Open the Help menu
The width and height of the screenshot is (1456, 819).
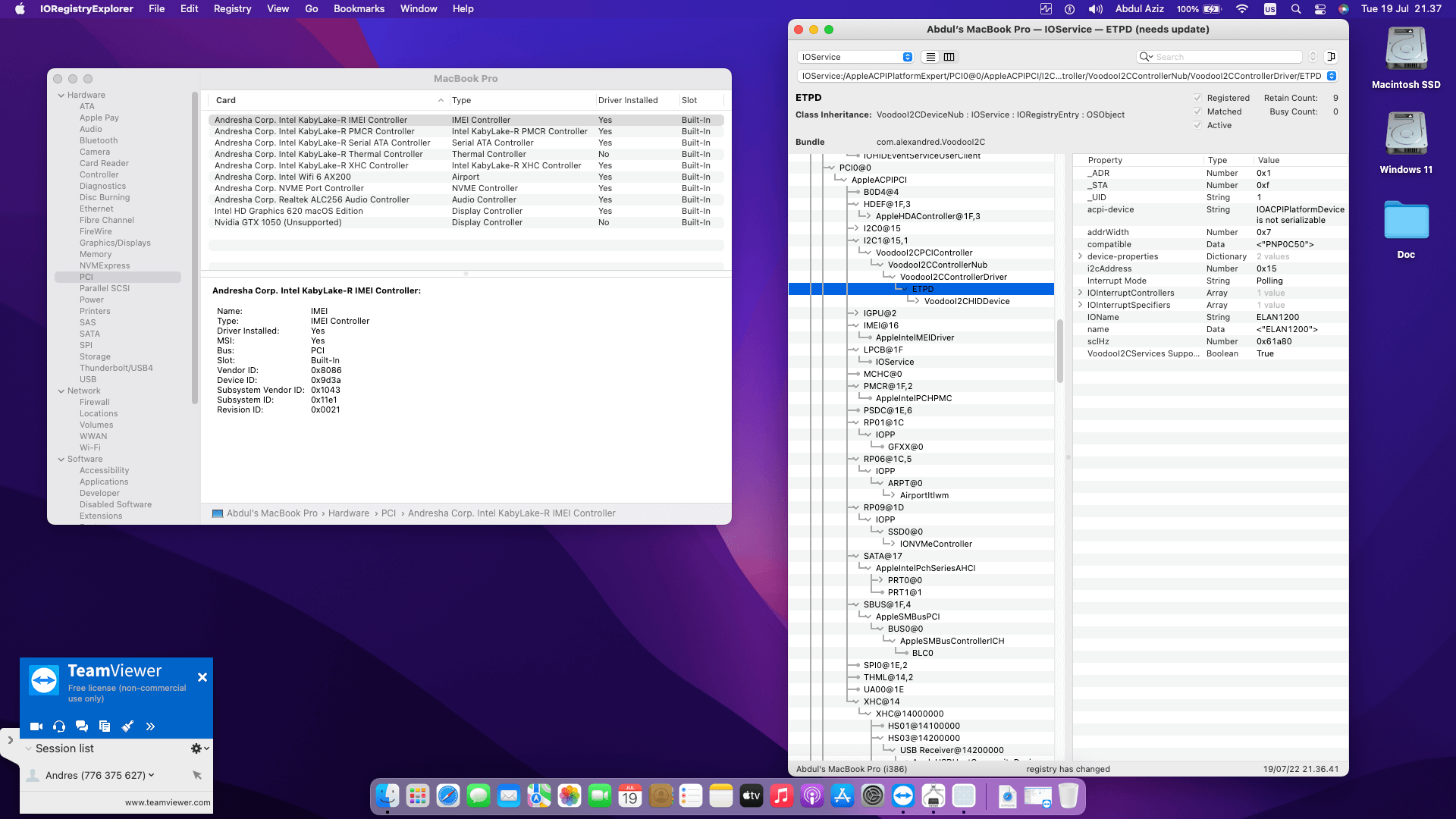(463, 9)
